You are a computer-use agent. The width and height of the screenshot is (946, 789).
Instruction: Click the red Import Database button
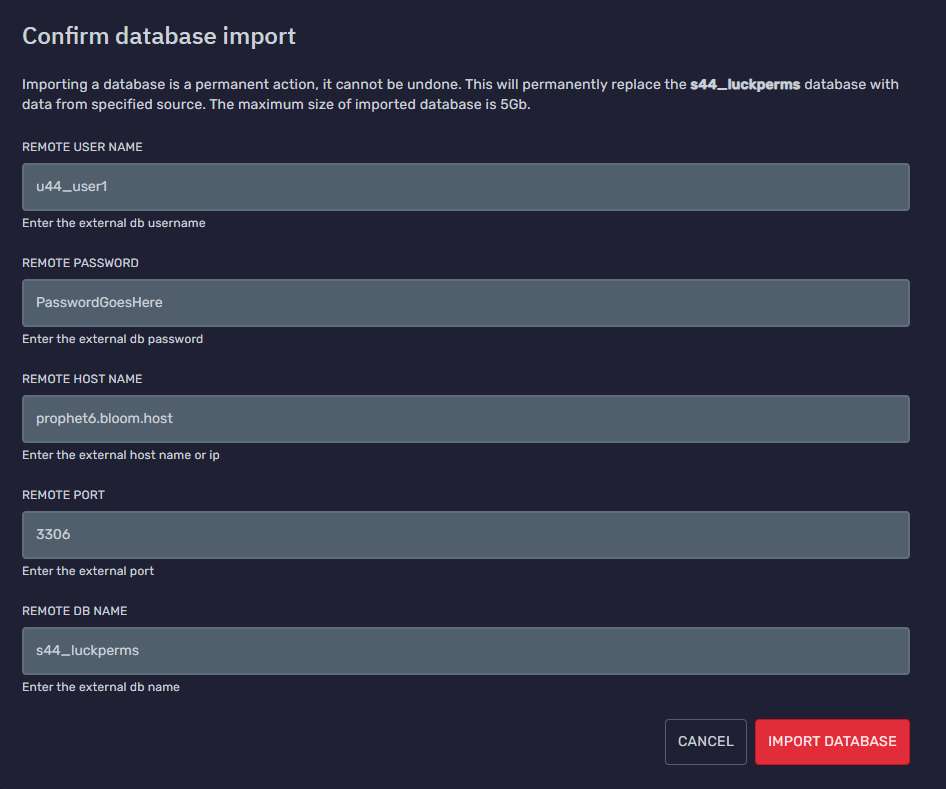tap(832, 742)
